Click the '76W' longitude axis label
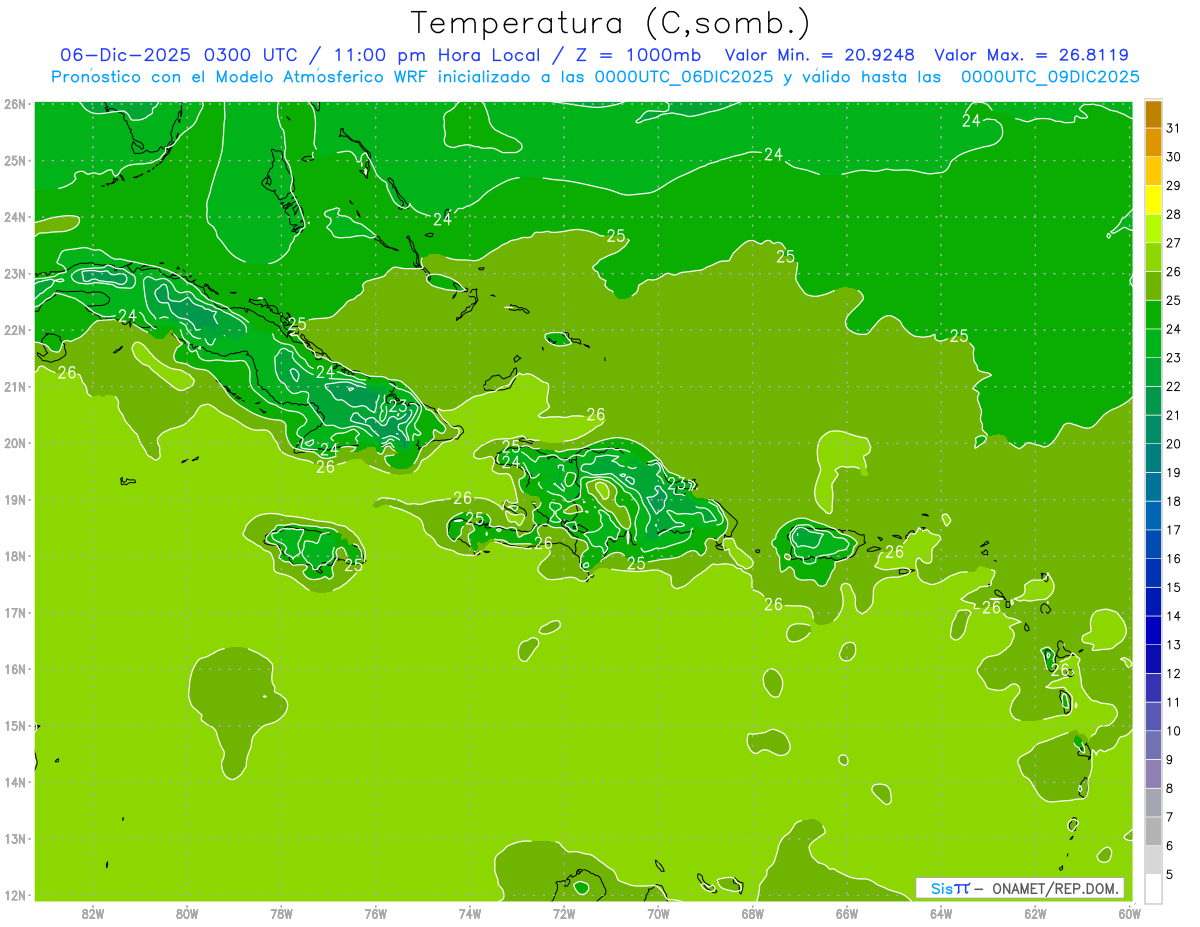Viewport: 1200px width, 927px height. tap(376, 914)
